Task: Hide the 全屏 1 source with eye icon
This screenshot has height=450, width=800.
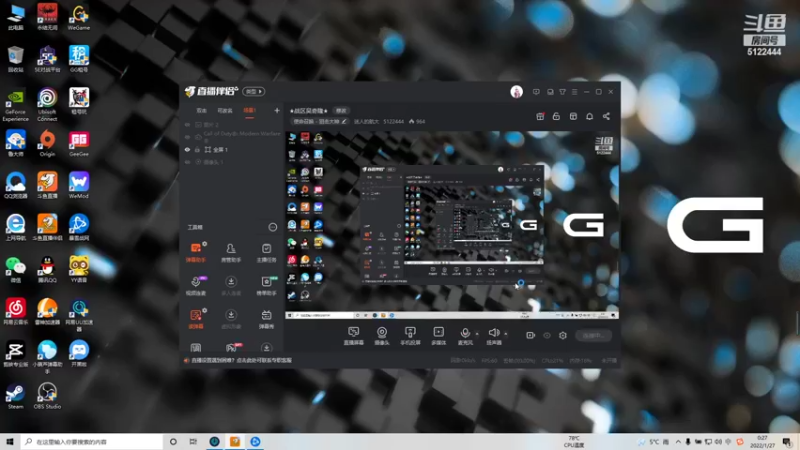Action: pos(187,149)
